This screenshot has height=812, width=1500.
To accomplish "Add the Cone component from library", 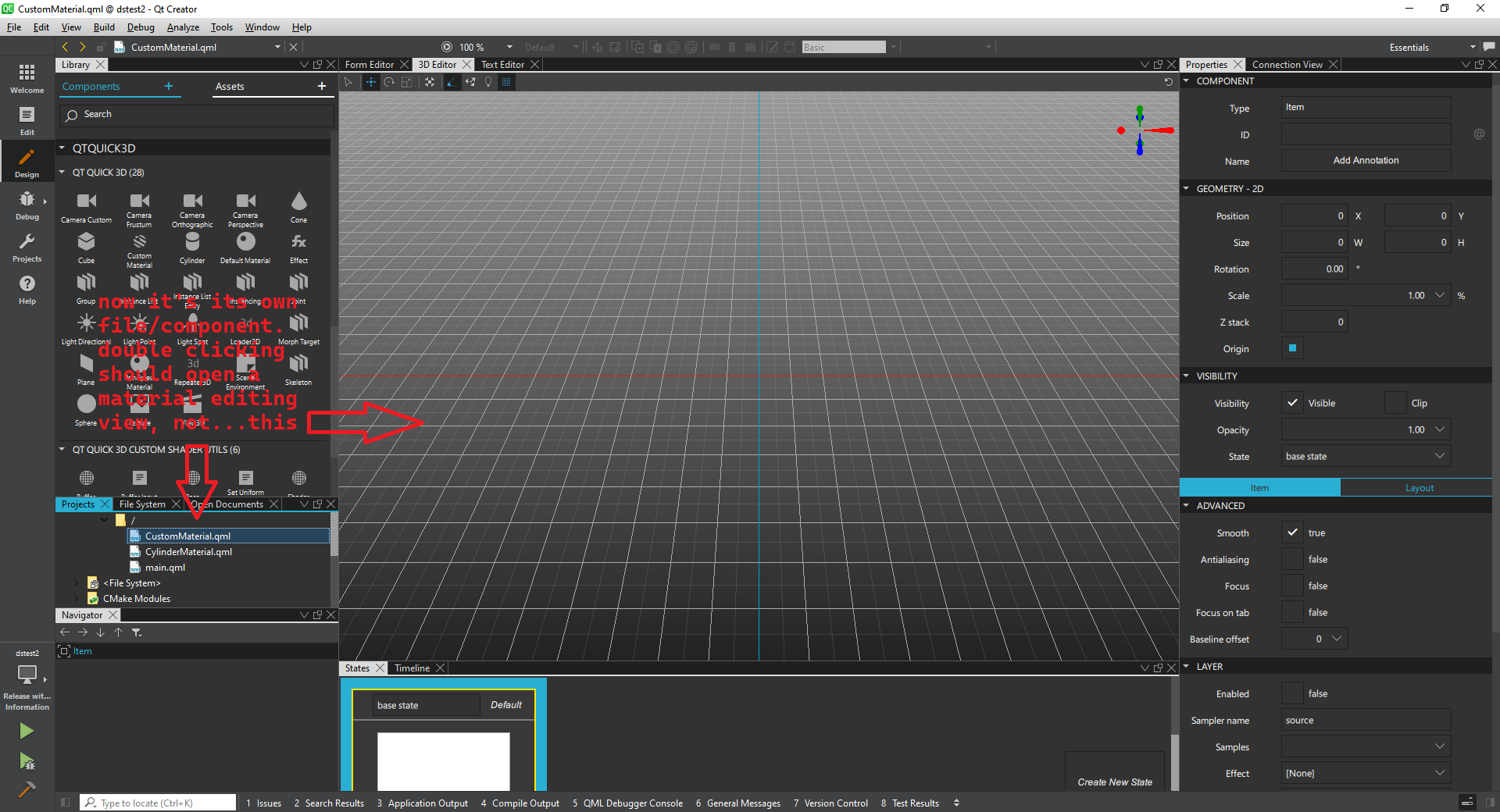I will 298,205.
